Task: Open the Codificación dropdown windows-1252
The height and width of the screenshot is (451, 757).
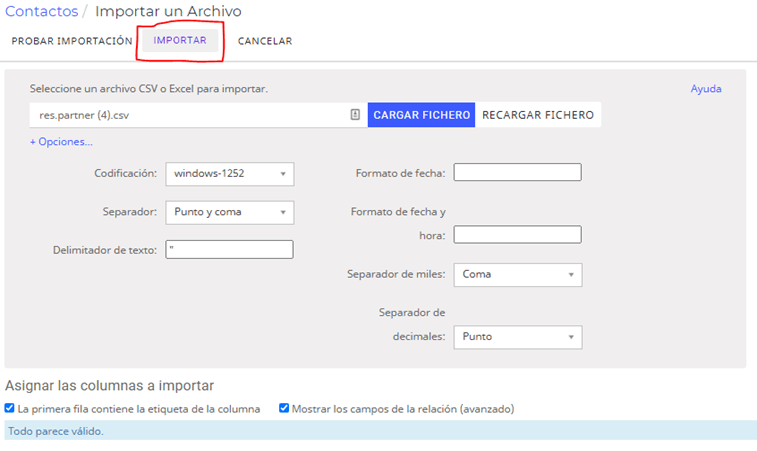Action: tap(230, 174)
